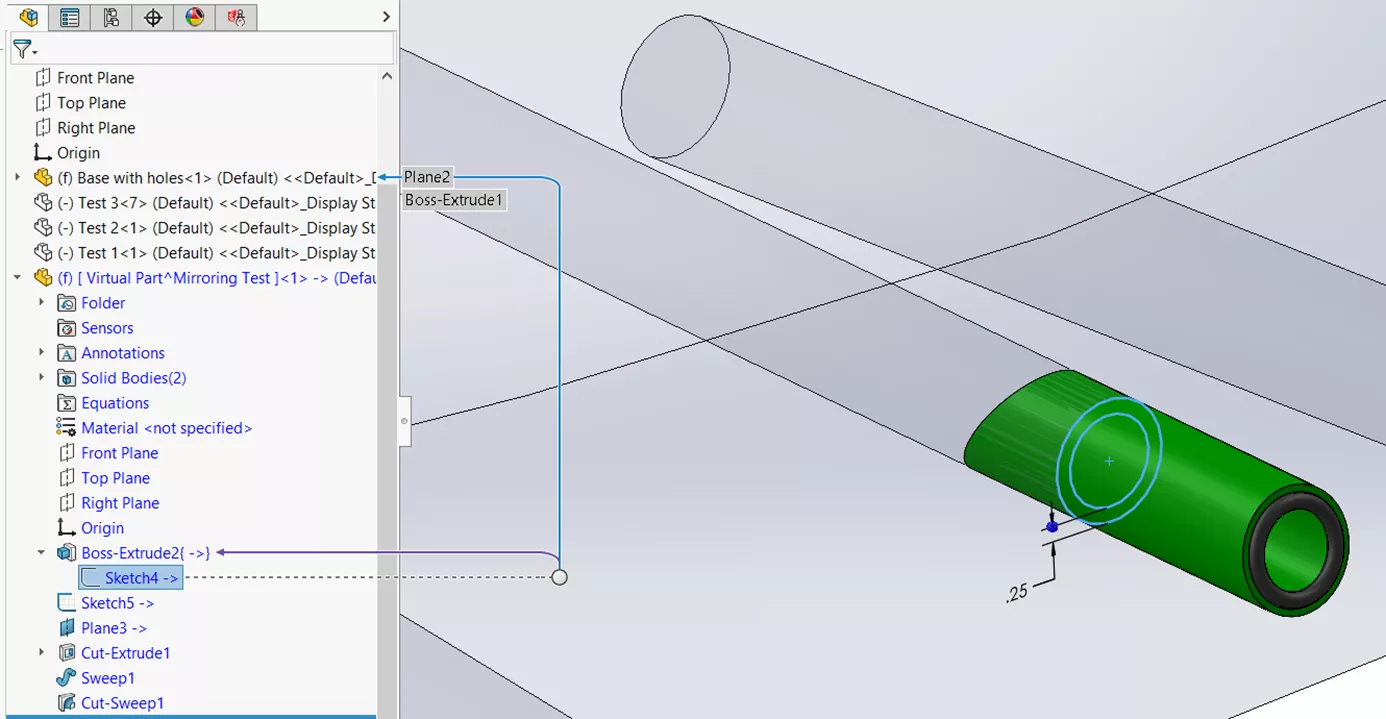Click the CAM add-in tab icon
The image size is (1386, 719).
point(237,17)
